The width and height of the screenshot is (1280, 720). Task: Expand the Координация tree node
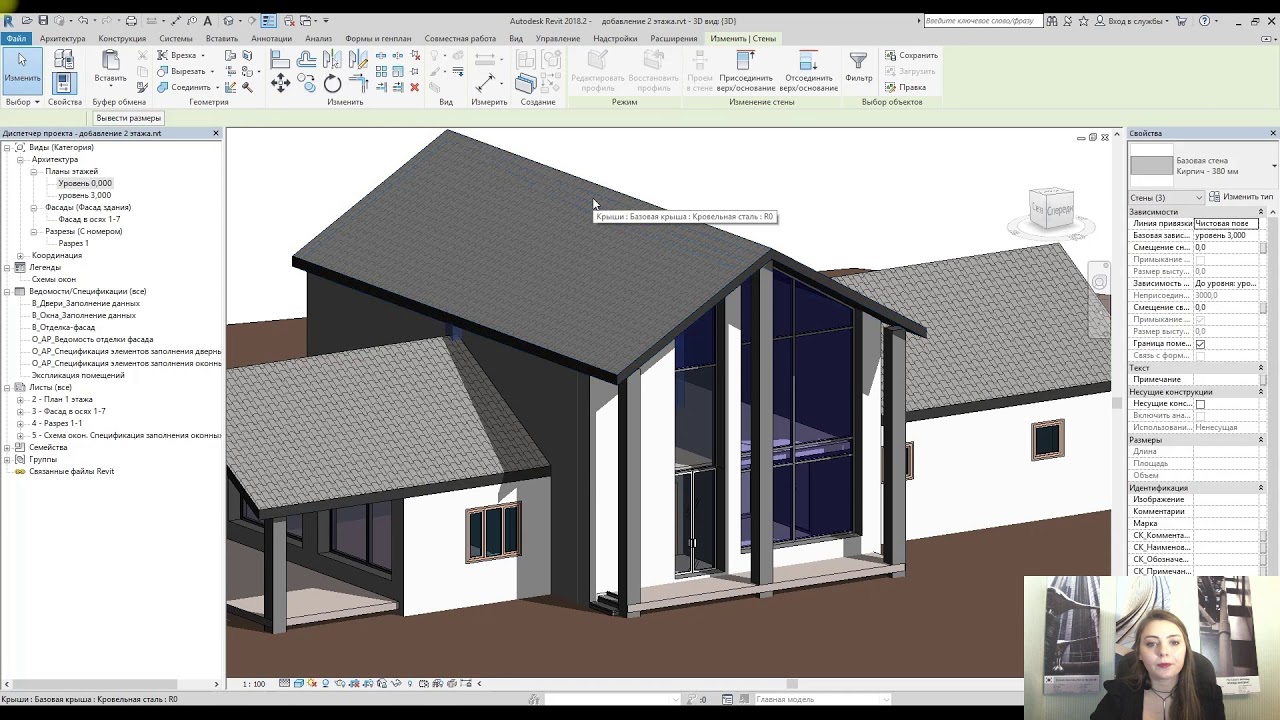point(20,256)
